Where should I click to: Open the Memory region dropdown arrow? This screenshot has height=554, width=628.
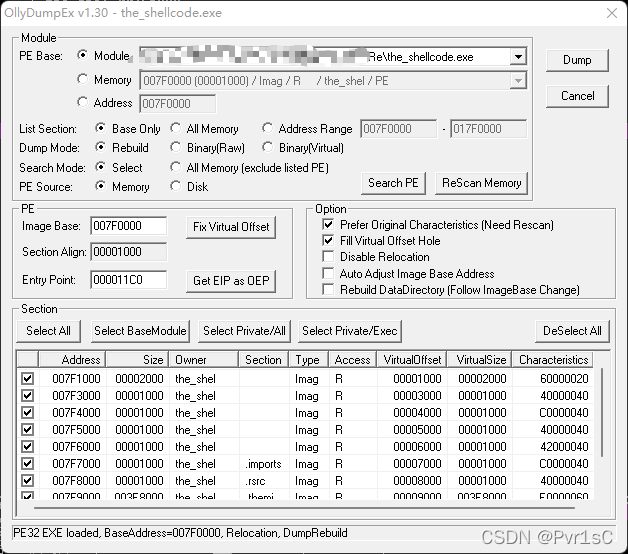(x=518, y=81)
